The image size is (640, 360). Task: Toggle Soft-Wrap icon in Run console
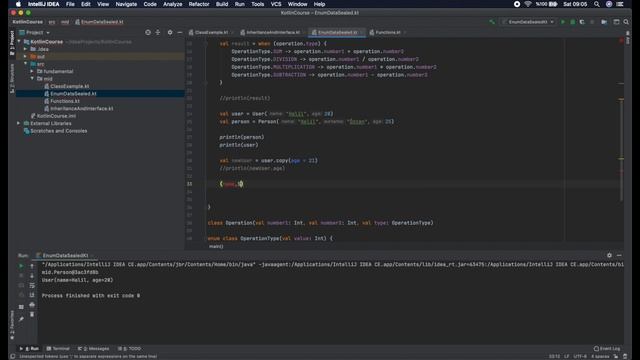[x=32, y=286]
